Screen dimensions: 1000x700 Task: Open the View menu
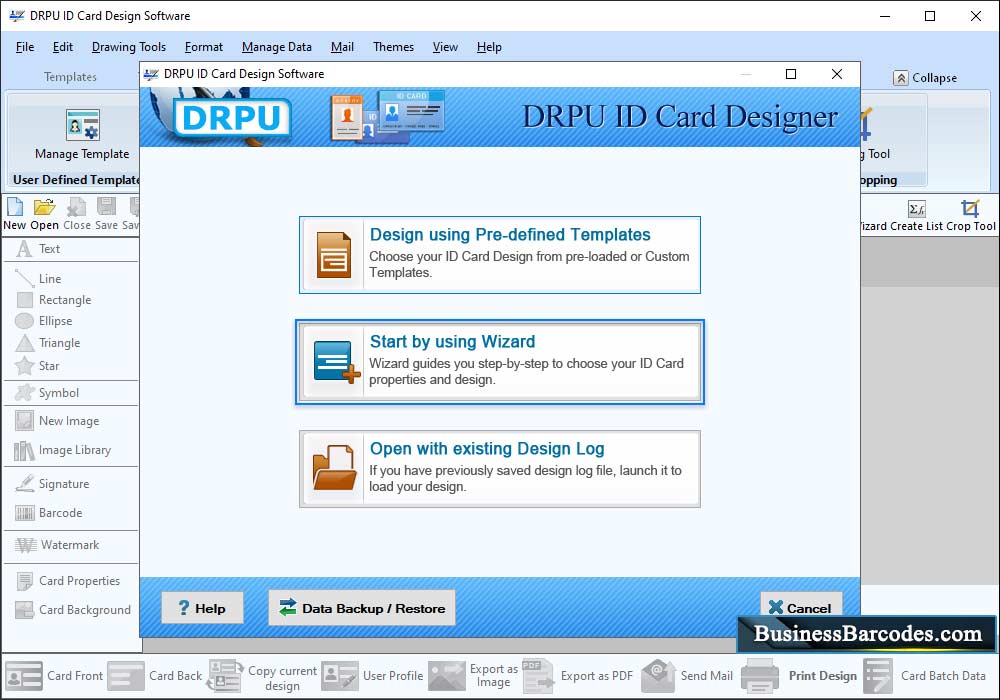click(445, 47)
